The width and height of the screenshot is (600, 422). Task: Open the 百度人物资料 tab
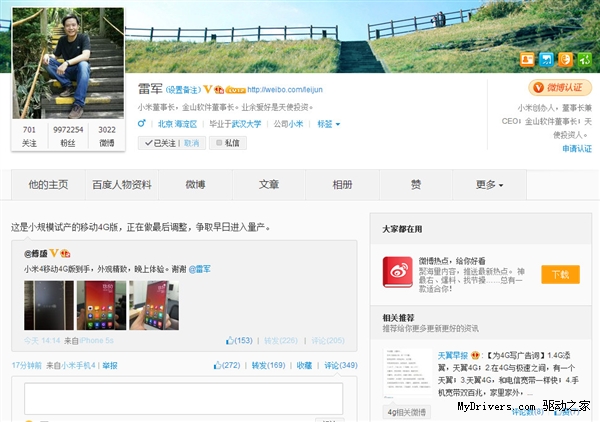tap(122, 185)
